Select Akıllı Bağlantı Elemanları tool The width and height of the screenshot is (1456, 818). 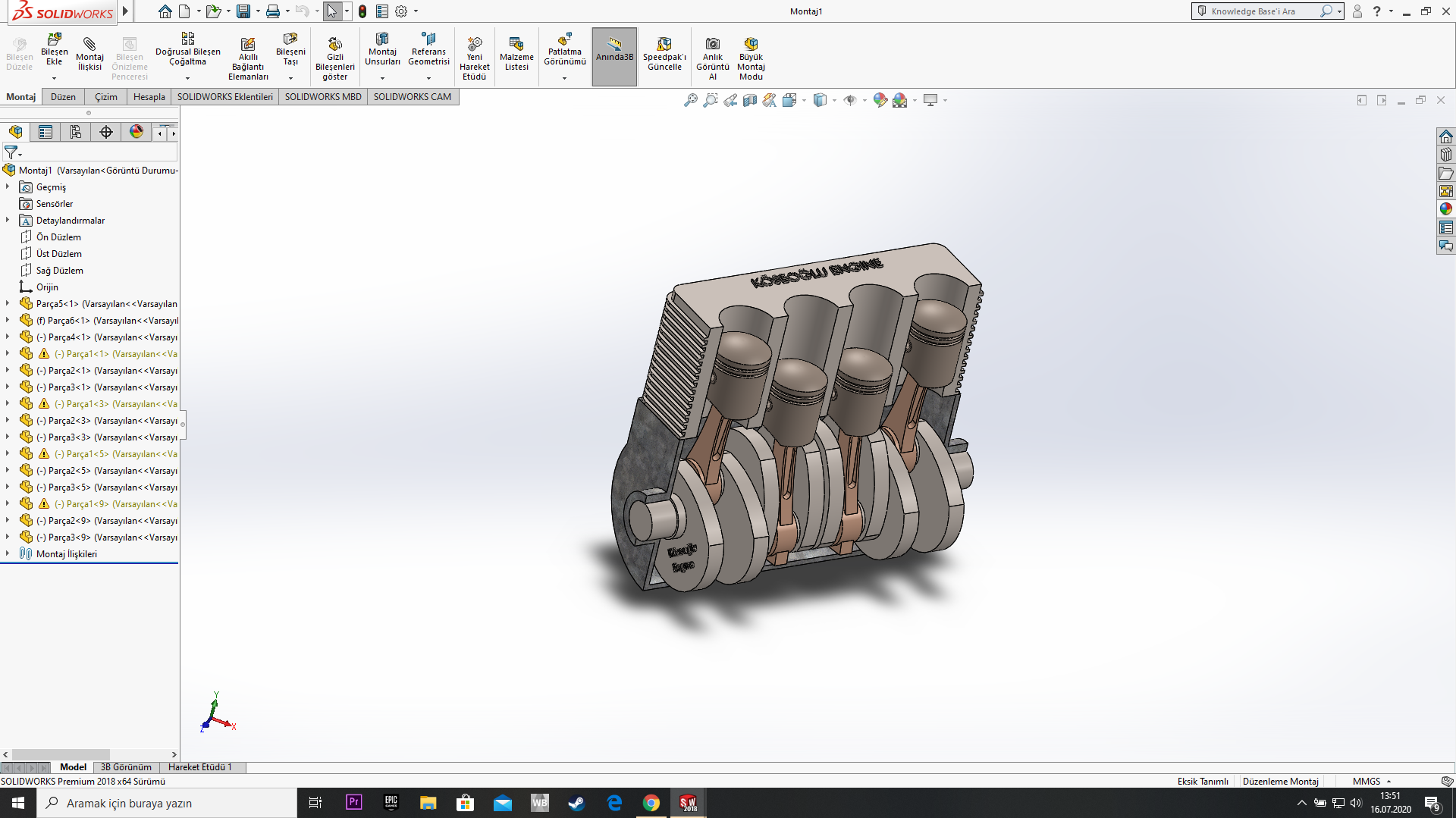coord(248,45)
